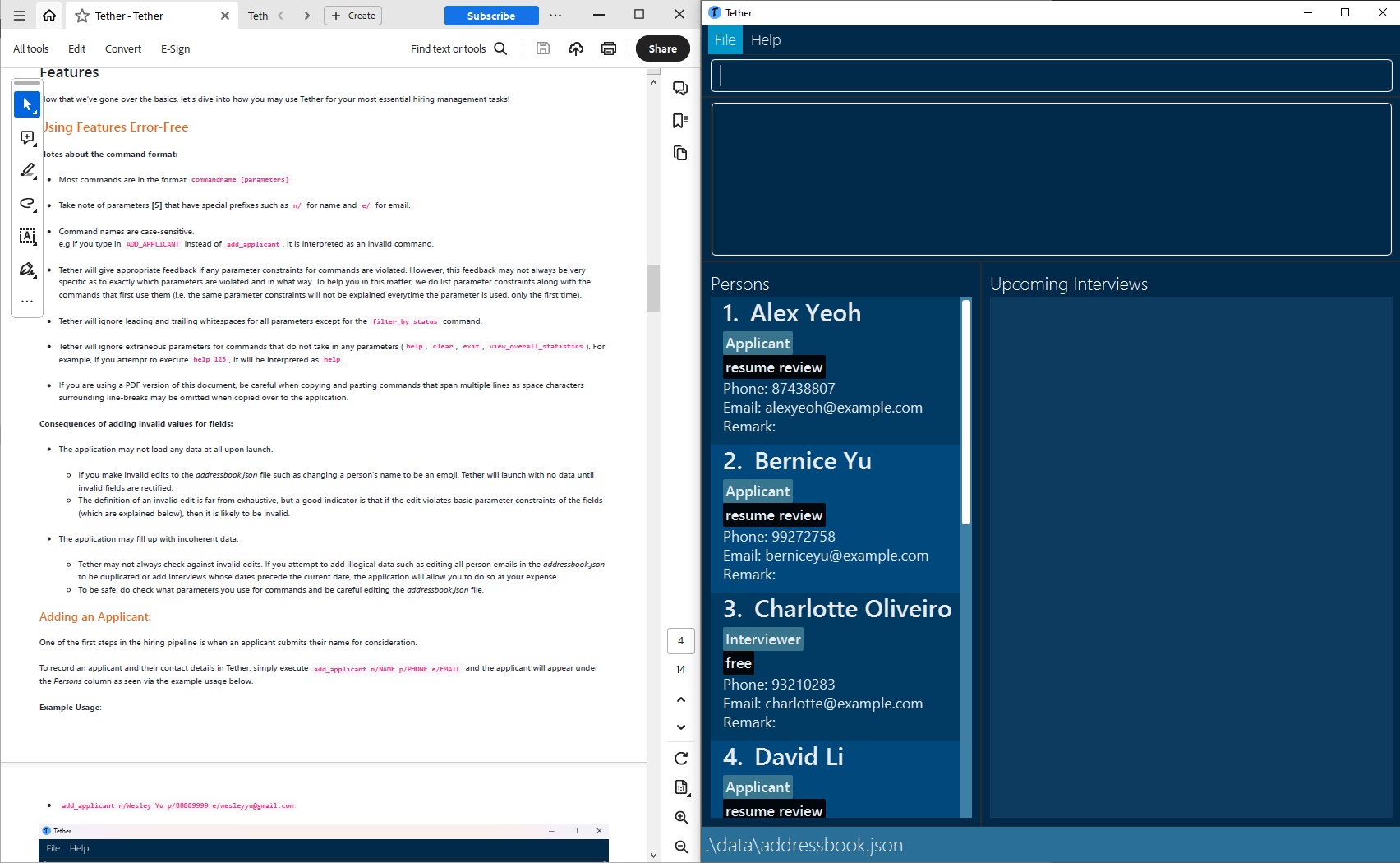The height and width of the screenshot is (863, 1400).
Task: Open the more options ellipsis in title bar
Action: [x=555, y=16]
